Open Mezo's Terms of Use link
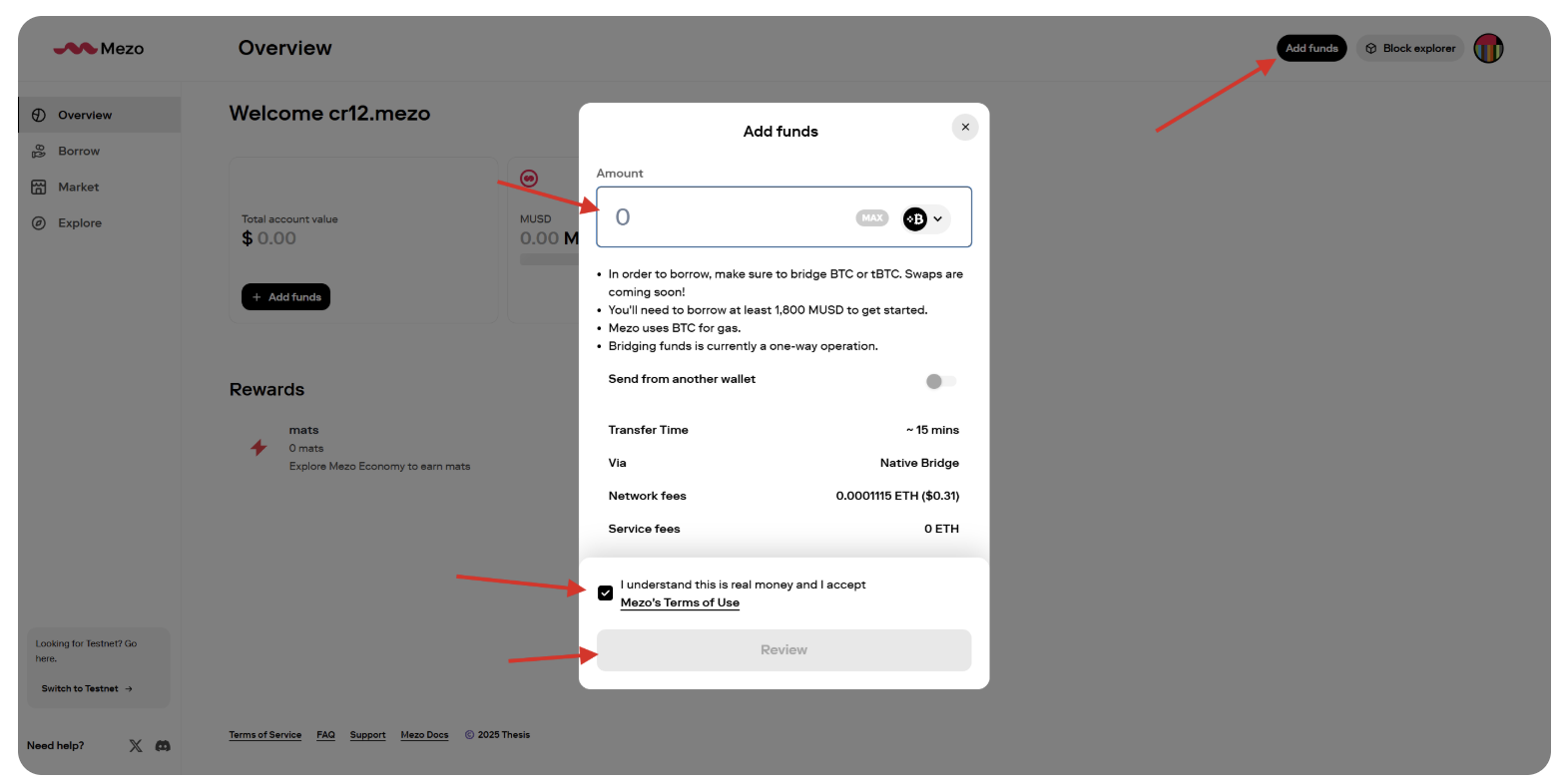This screenshot has height=784, width=1559. (680, 602)
